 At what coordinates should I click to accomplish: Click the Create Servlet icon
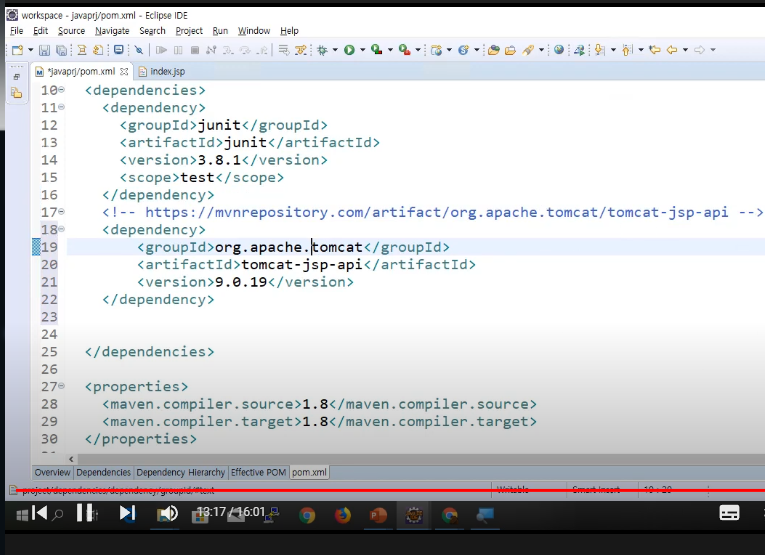coord(463,50)
